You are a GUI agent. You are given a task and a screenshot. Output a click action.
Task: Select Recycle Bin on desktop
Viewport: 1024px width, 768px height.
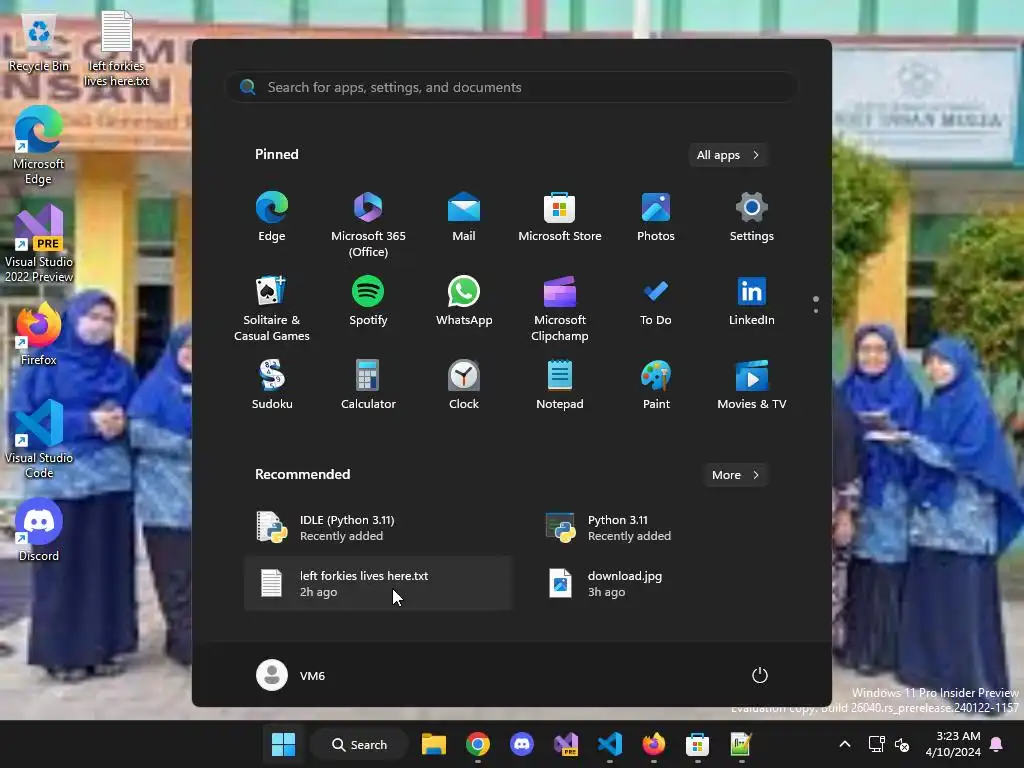coord(39,42)
